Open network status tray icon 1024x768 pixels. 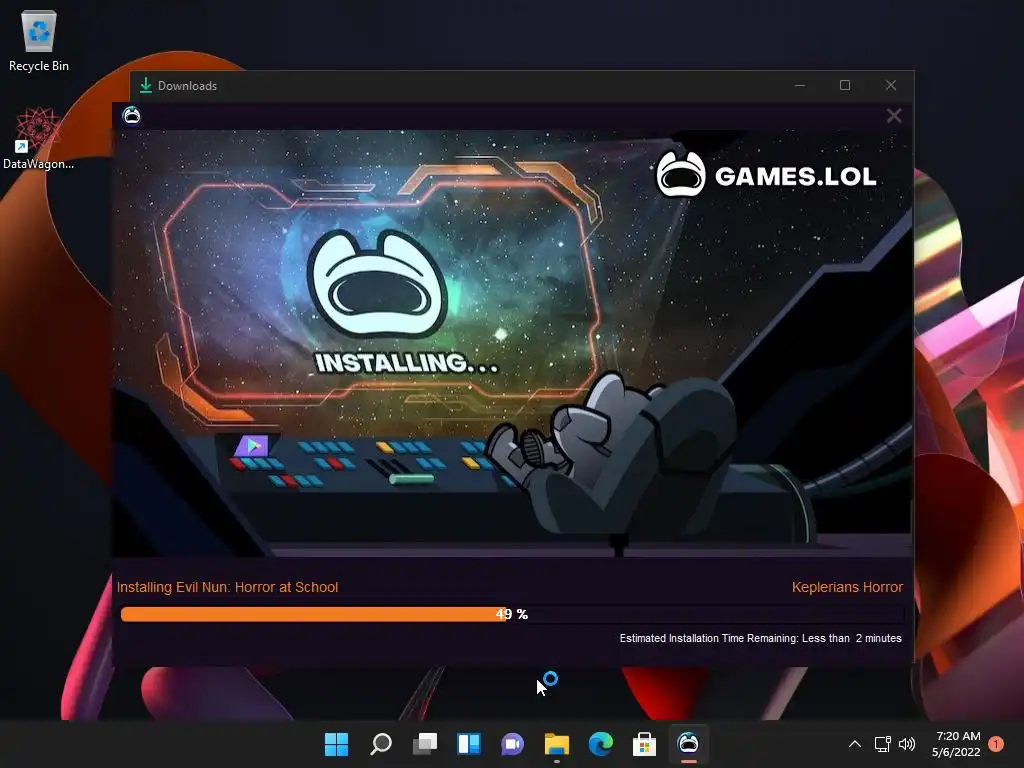click(x=882, y=744)
